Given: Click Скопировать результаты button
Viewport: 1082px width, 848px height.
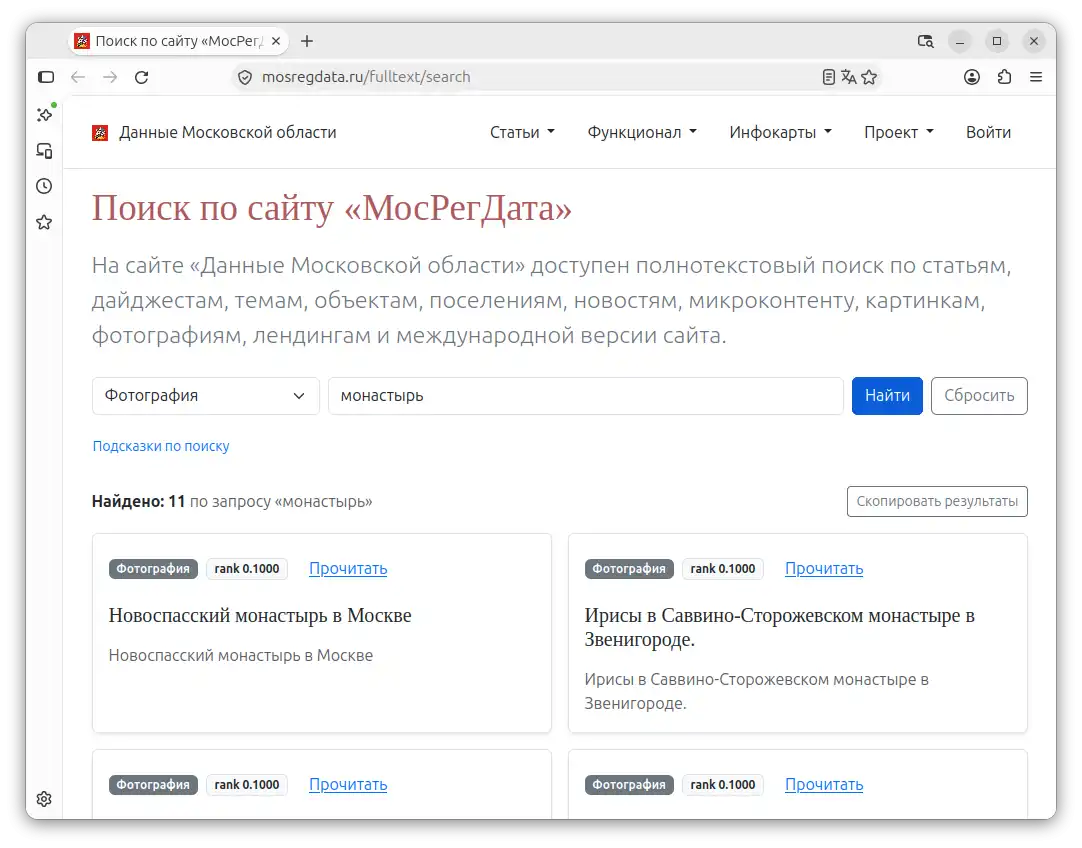Looking at the screenshot, I should (x=937, y=502).
